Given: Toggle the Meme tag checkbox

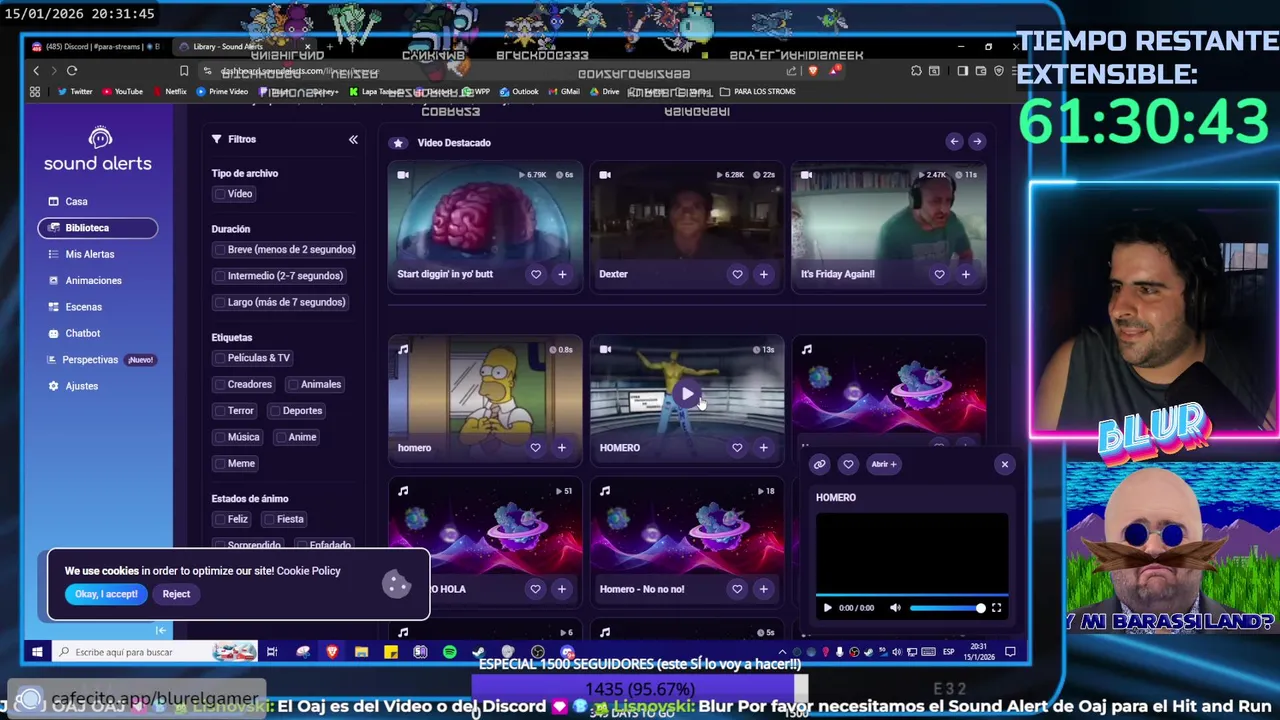Looking at the screenshot, I should [x=220, y=464].
